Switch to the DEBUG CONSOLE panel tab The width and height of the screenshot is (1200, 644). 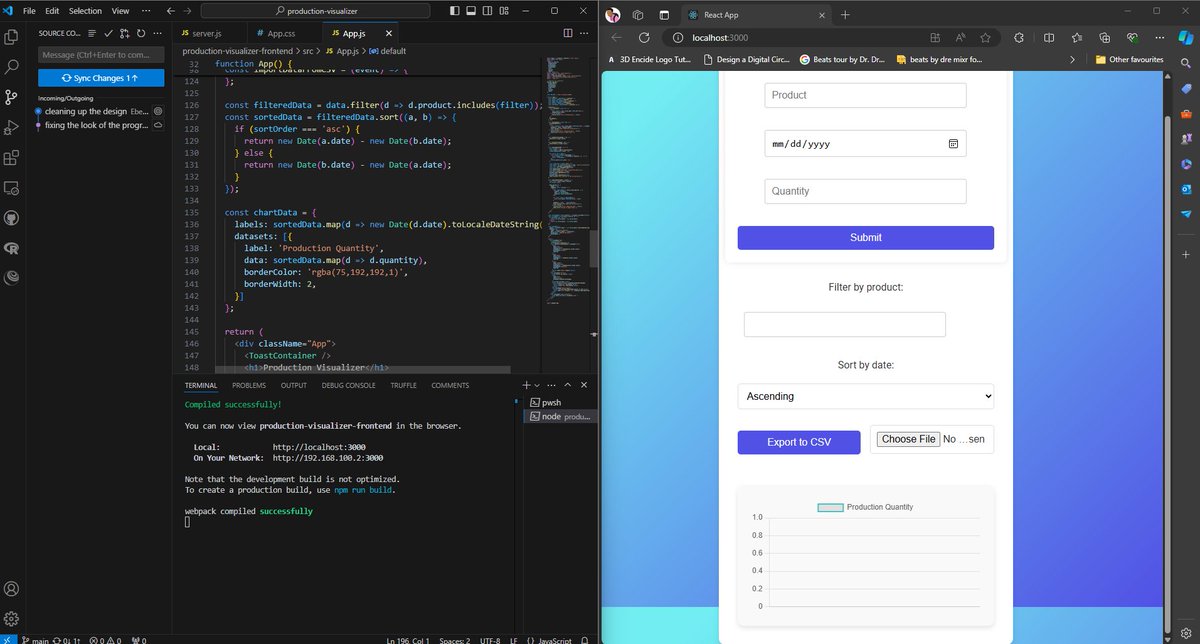pyautogui.click(x=348, y=385)
